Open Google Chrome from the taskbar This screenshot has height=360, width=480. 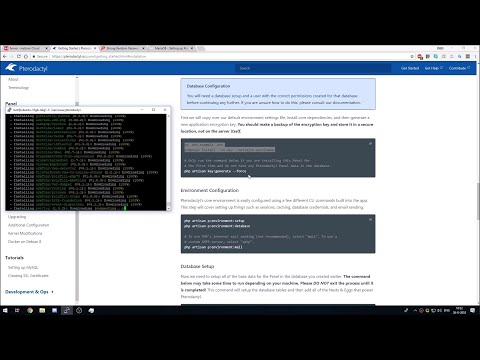click(x=30, y=310)
